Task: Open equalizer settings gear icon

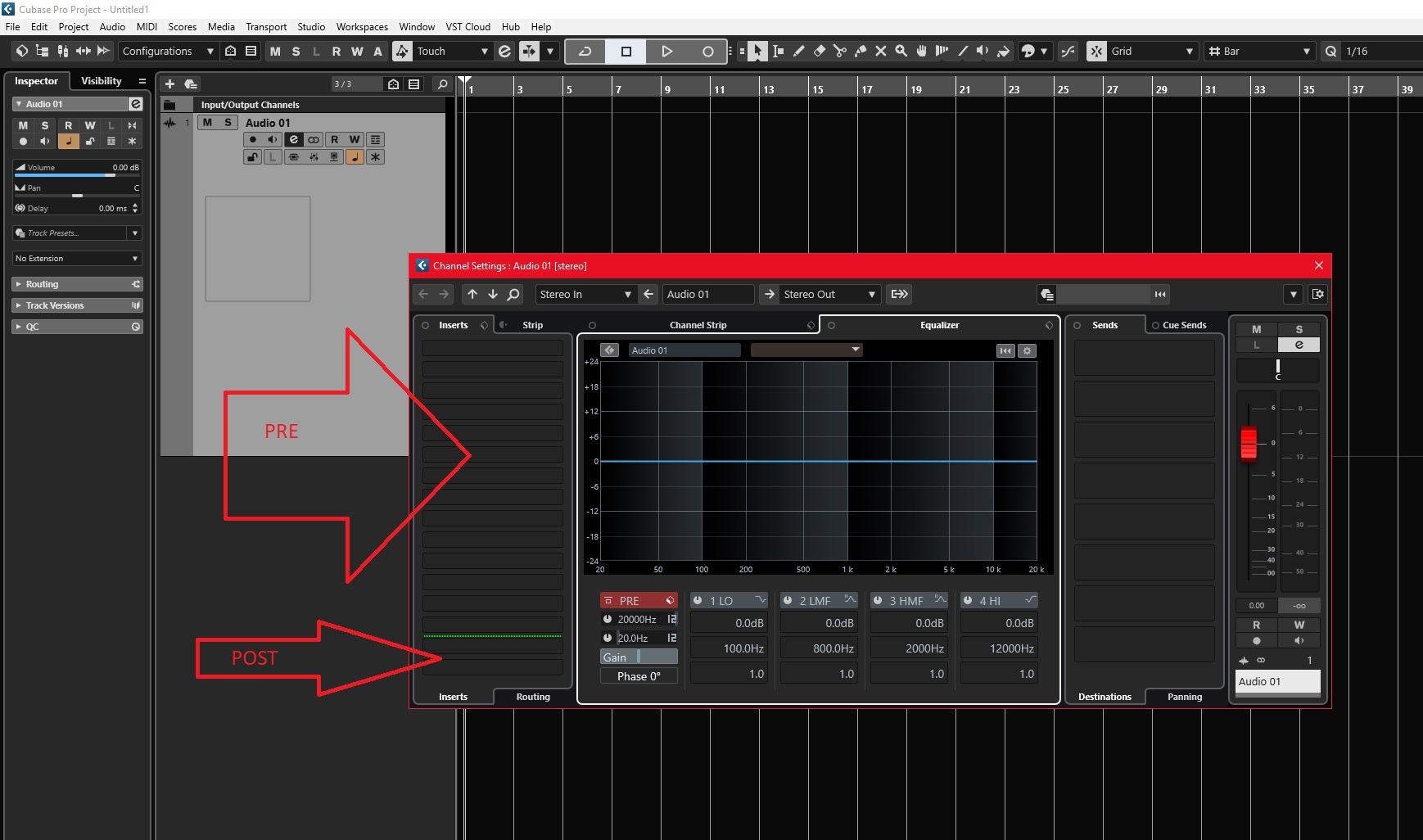Action: [1027, 350]
